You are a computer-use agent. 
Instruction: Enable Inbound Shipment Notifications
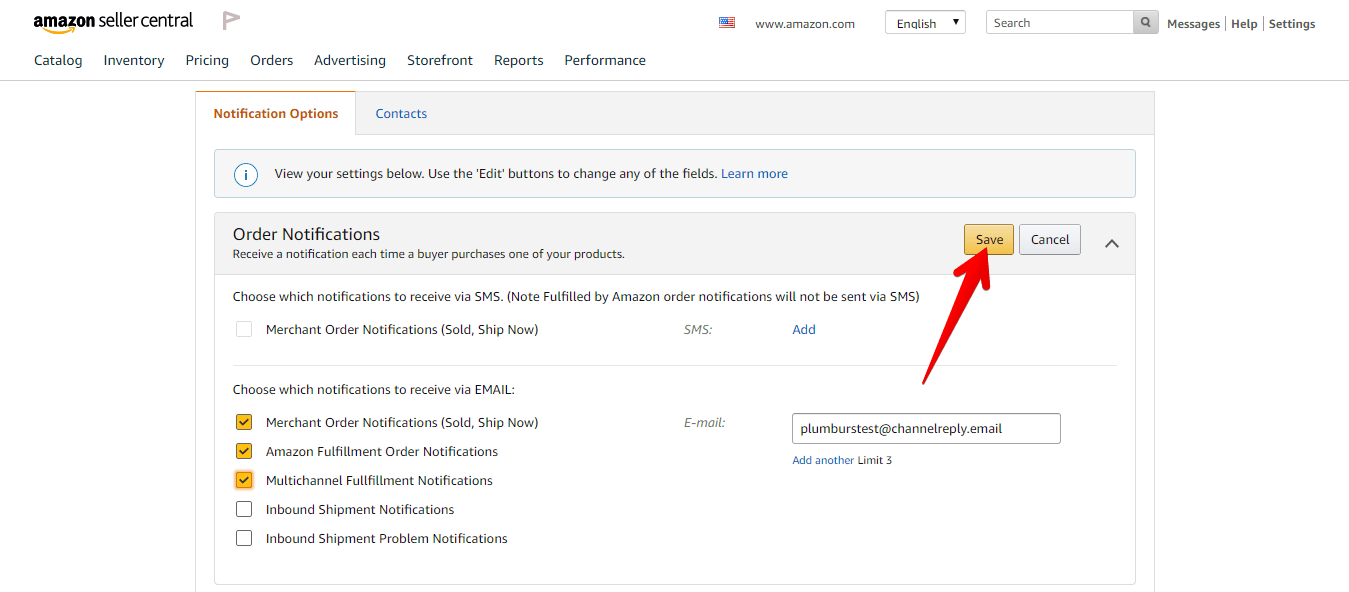pyautogui.click(x=244, y=508)
